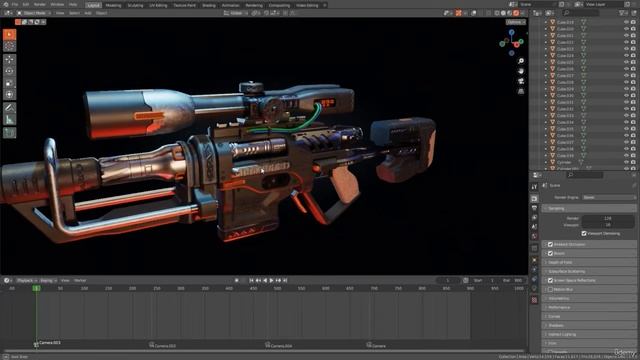Viewport: 640px width, 360px height.
Task: Switch perspective/orthographic view icon
Action: (x=521, y=91)
